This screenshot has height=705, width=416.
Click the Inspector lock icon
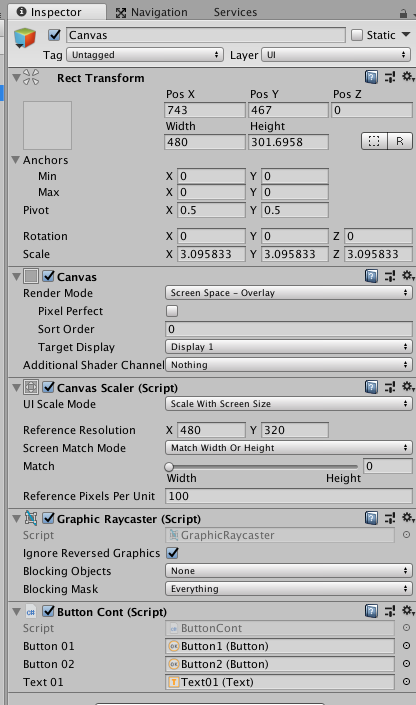[x=403, y=13]
